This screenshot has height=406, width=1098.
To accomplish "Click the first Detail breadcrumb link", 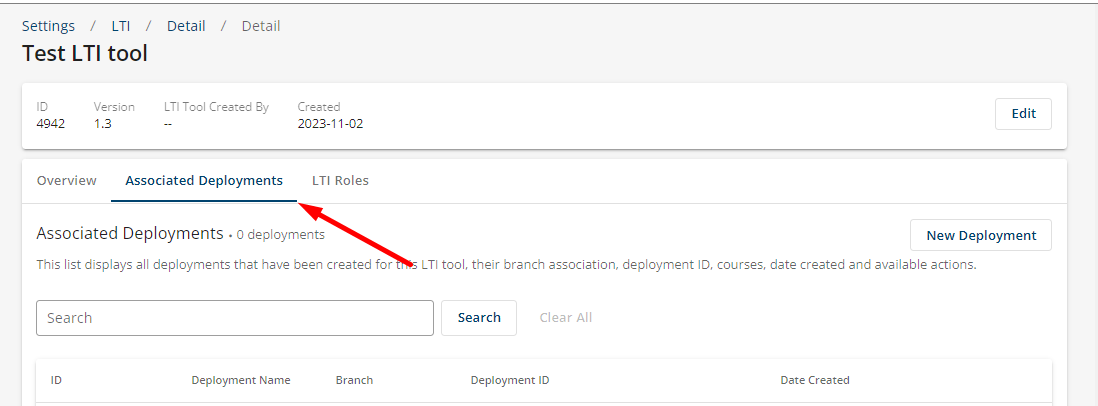I will pos(186,26).
